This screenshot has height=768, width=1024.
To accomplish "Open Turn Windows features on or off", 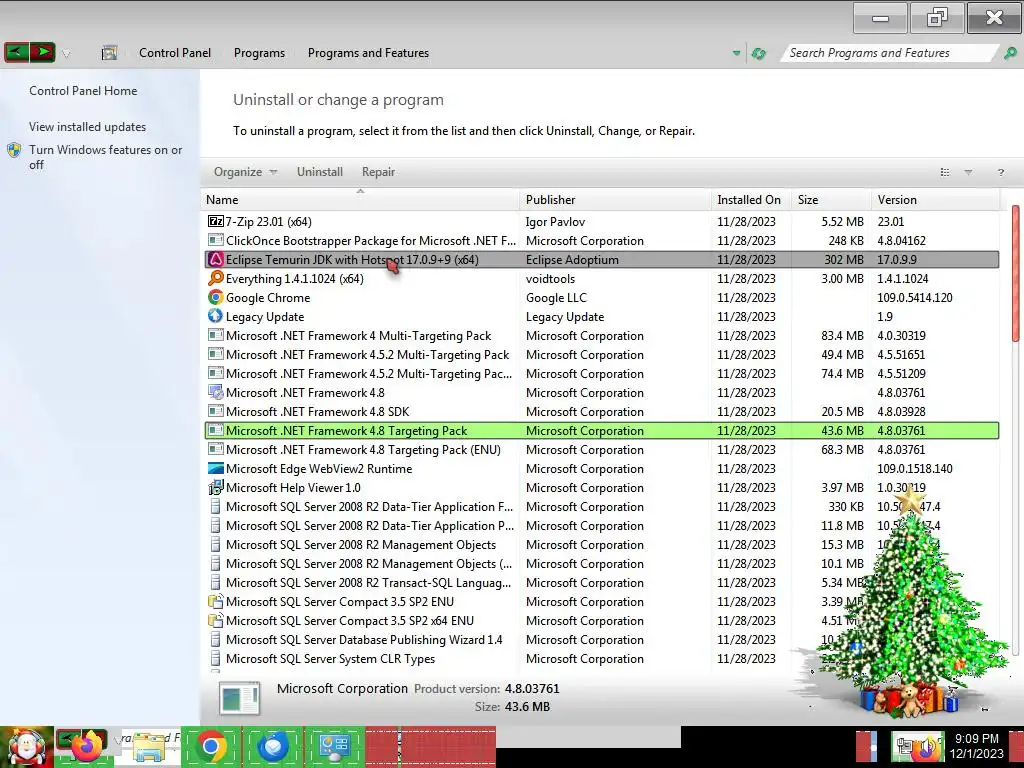I will [105, 157].
